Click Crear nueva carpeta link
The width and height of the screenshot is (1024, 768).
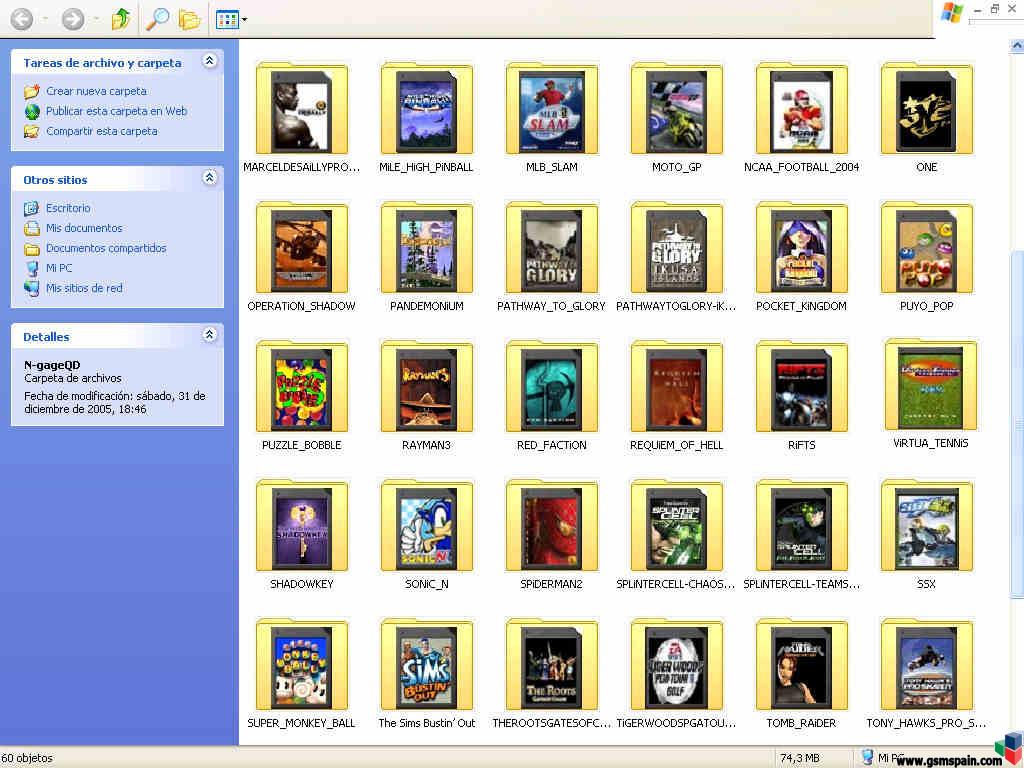pyautogui.click(x=96, y=91)
